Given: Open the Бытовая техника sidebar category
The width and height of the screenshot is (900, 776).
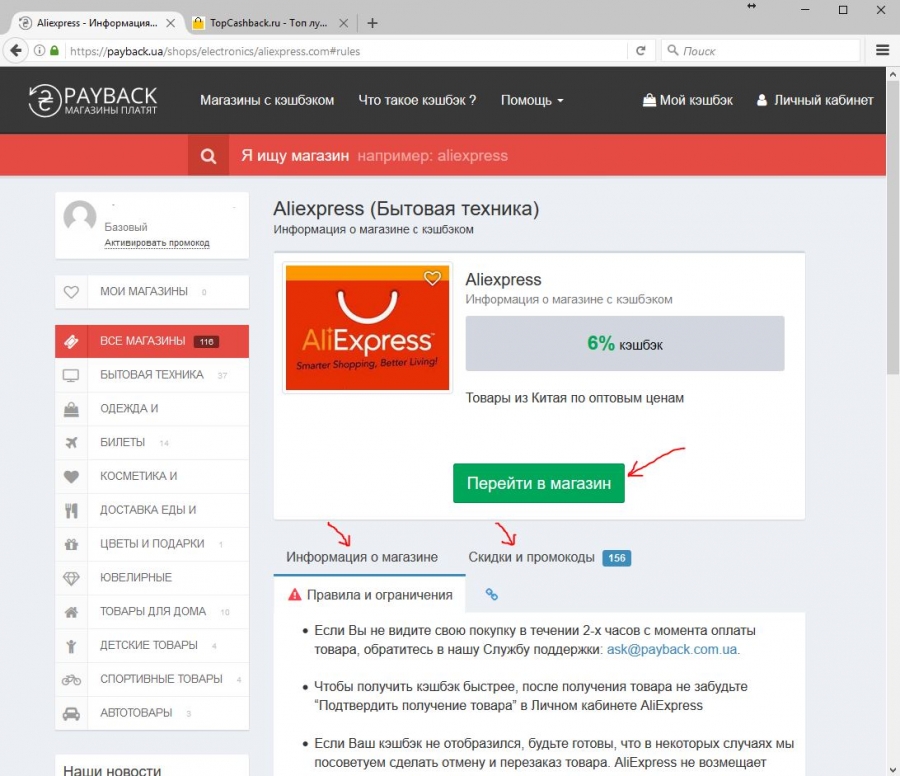Looking at the screenshot, I should click(x=152, y=375).
